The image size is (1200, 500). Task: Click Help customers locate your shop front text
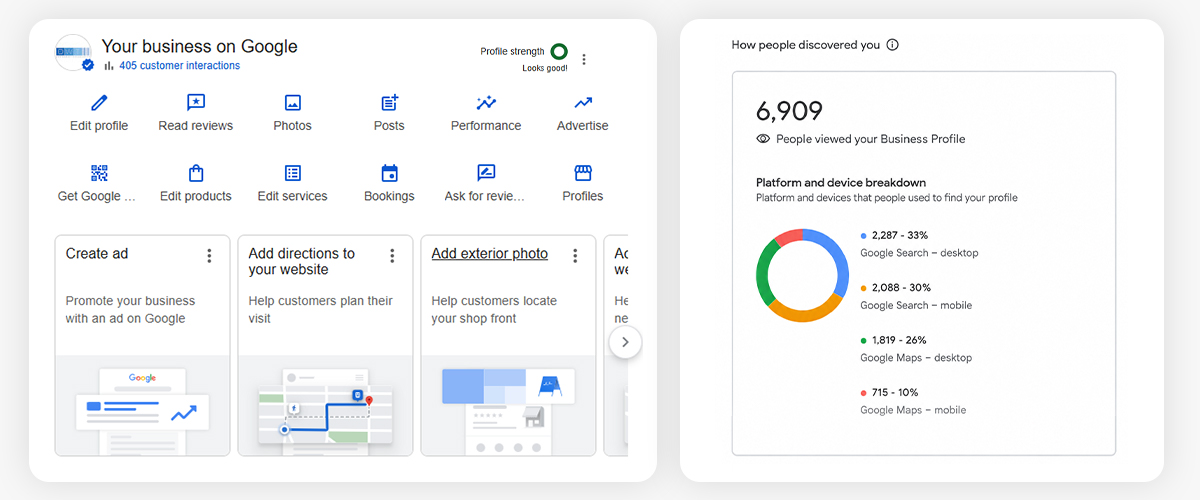pos(494,310)
